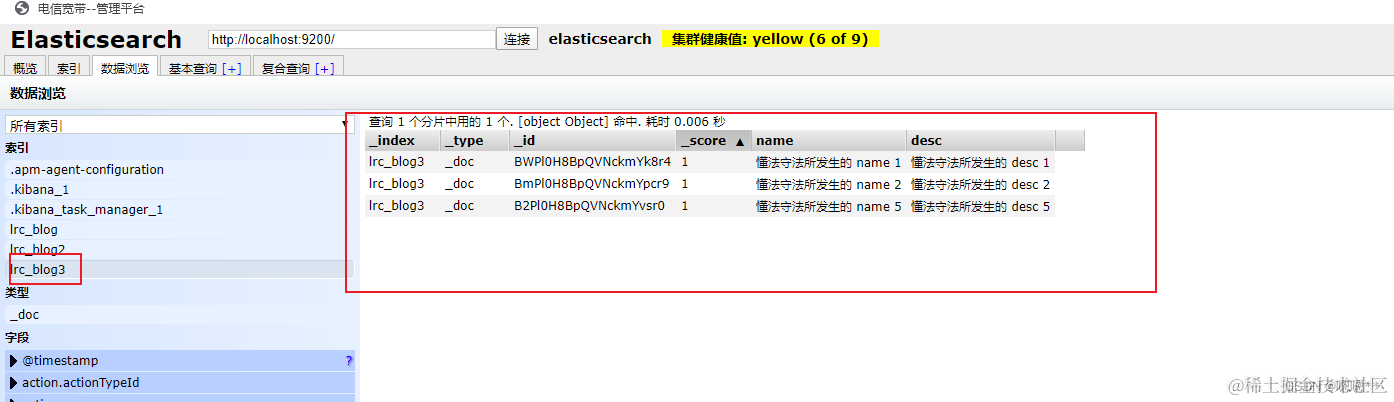The image size is (1394, 402).
Task: Click the 连接 connect button
Action: (517, 39)
